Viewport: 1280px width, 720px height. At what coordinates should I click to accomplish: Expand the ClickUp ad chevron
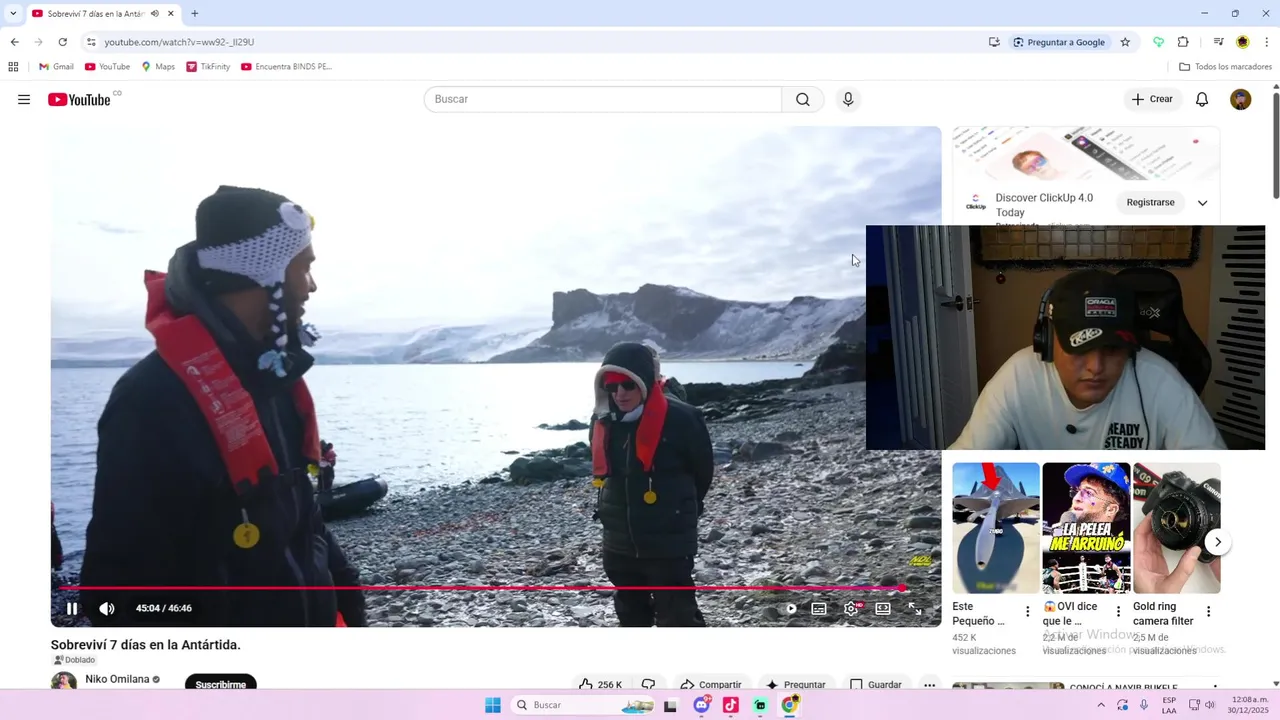(x=1202, y=203)
